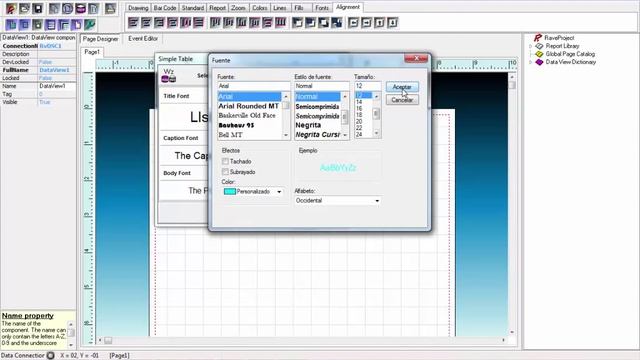Select the Page Designer tab
Screen dimensions: 640x360
pyautogui.click(x=100, y=39)
